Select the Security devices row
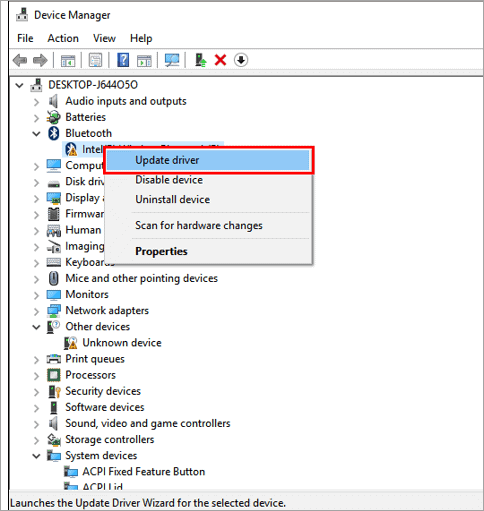The image size is (484, 511). (x=103, y=391)
